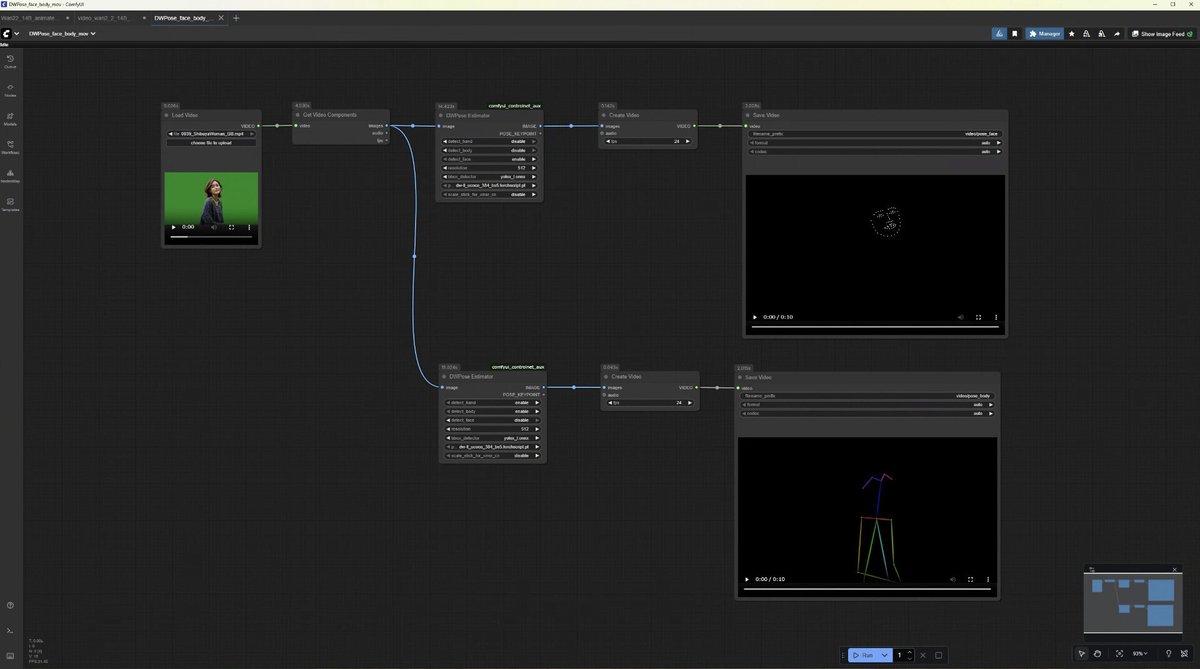Image resolution: width=1200 pixels, height=669 pixels.
Task: Click the share arrow icon in the top toolbar
Action: click(1117, 33)
